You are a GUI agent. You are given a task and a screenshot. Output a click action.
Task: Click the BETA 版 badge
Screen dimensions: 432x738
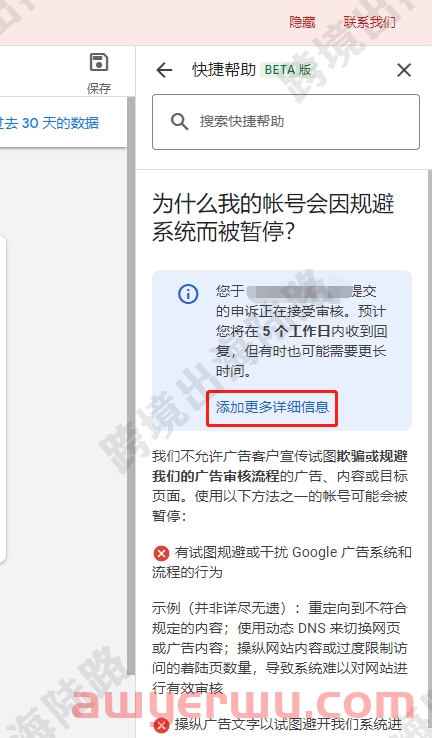pyautogui.click(x=288, y=70)
